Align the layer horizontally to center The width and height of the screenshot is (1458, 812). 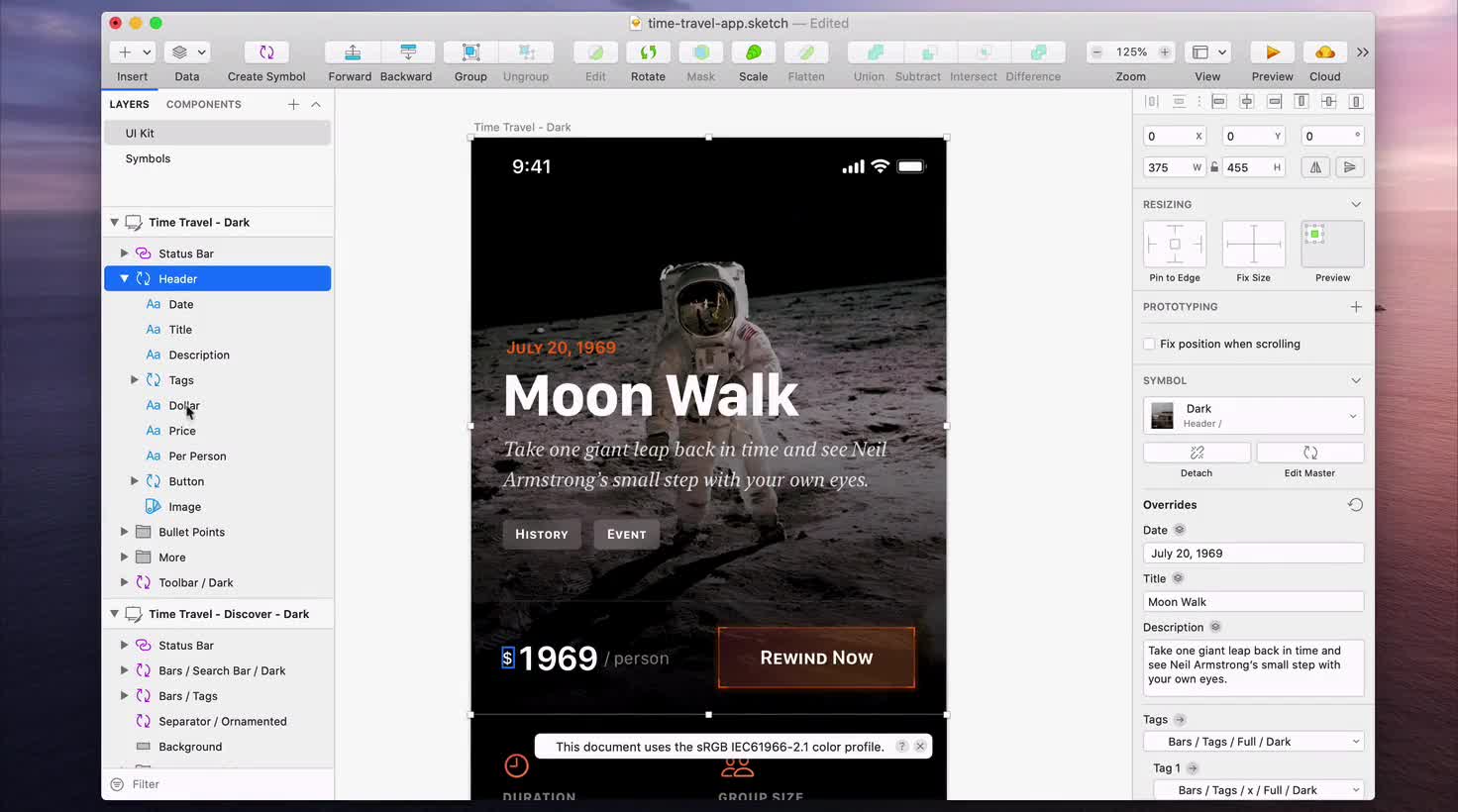[x=1247, y=101]
